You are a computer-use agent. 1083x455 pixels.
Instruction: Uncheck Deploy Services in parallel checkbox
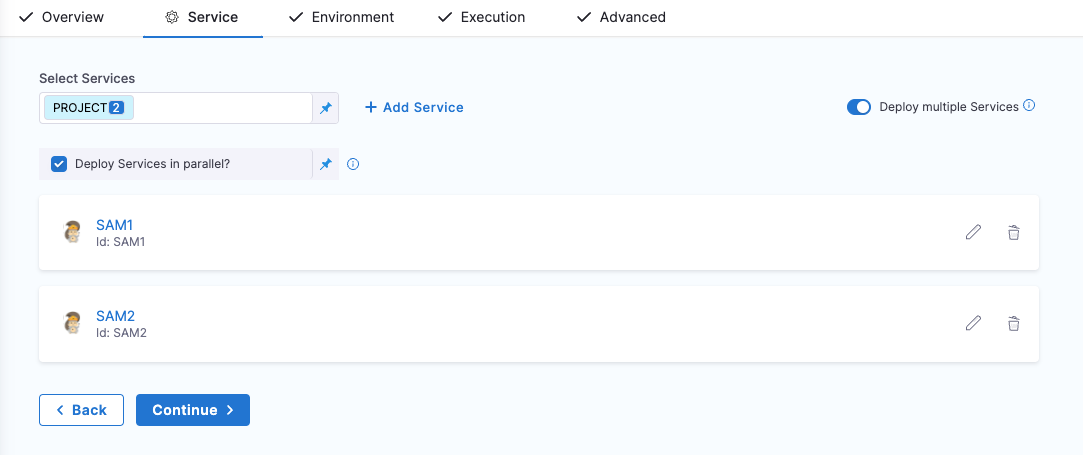[59, 164]
